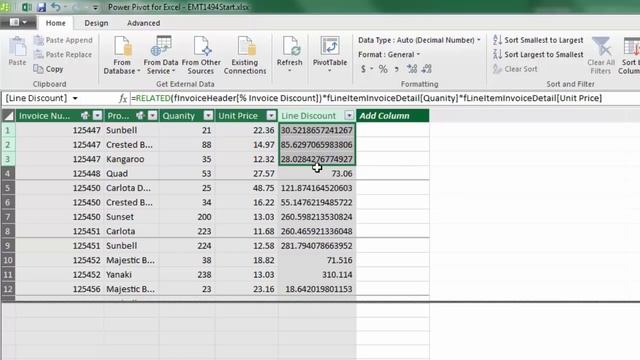Click the Paste icon in Clipboard
The image size is (640, 360).
point(18,51)
